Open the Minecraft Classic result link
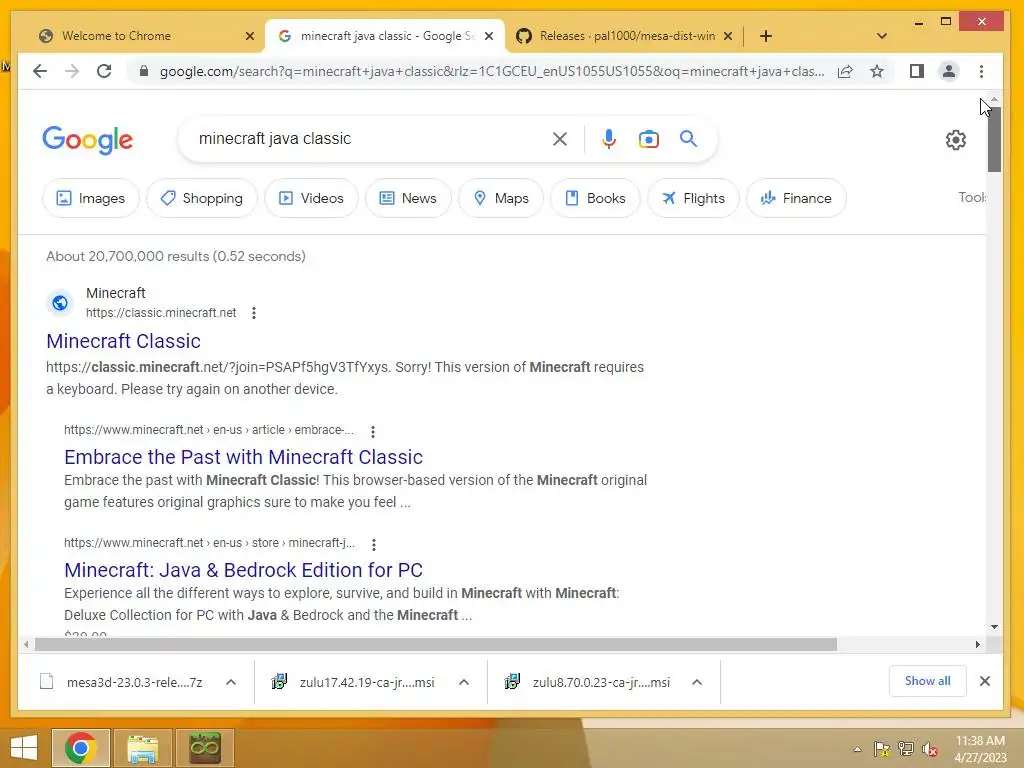 tap(123, 341)
